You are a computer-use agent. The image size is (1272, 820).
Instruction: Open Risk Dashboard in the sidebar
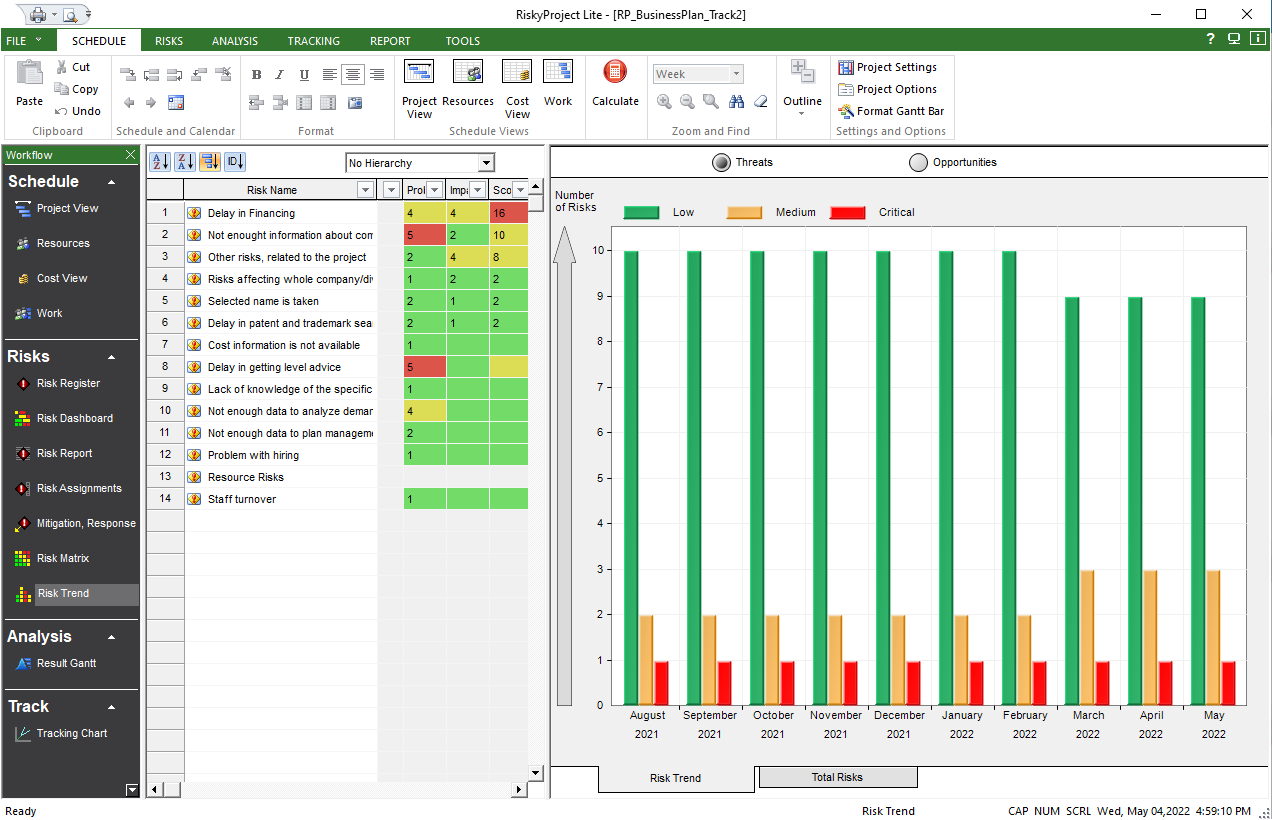(x=74, y=418)
